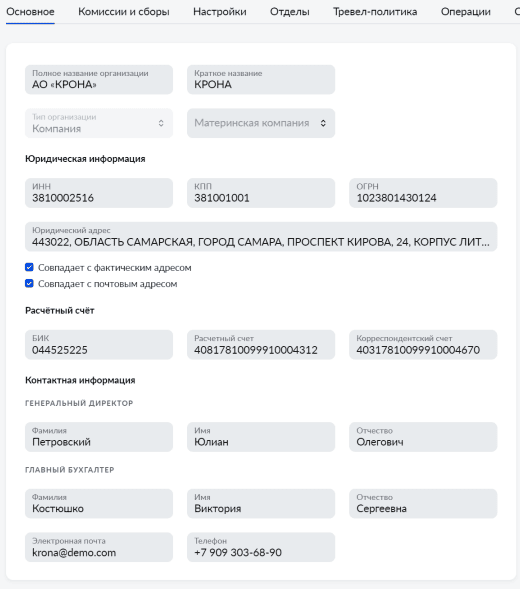Click the Электронная почта field
Image resolution: width=520 pixels, height=590 pixels.
pos(99,547)
